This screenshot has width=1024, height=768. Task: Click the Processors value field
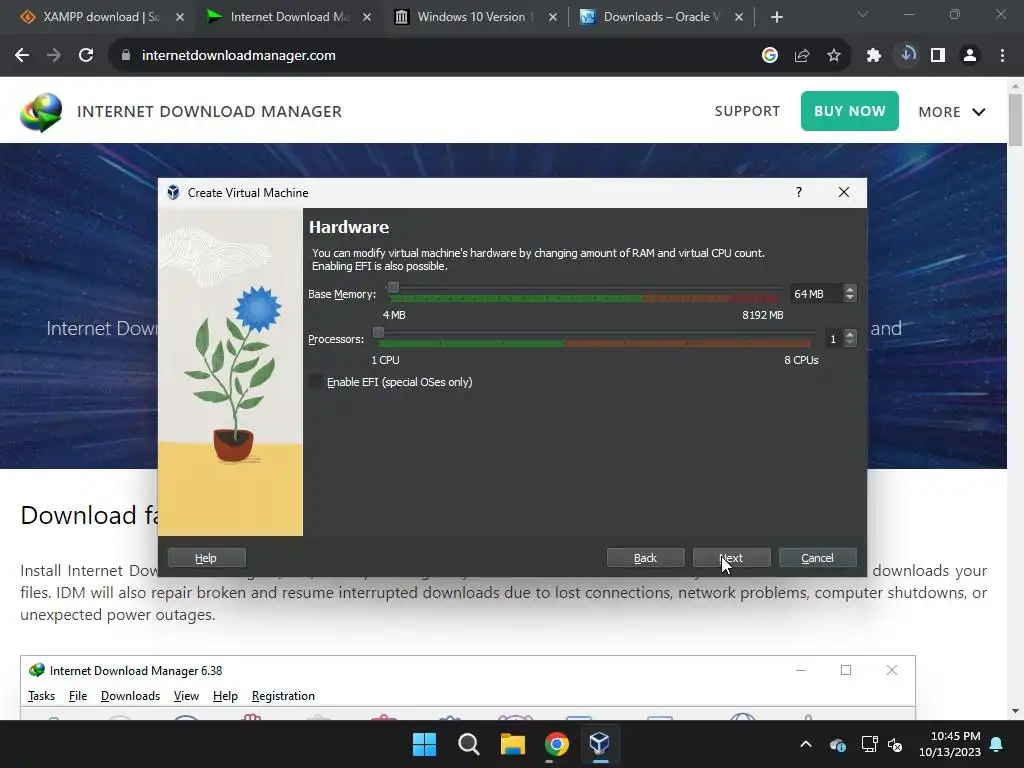point(833,339)
